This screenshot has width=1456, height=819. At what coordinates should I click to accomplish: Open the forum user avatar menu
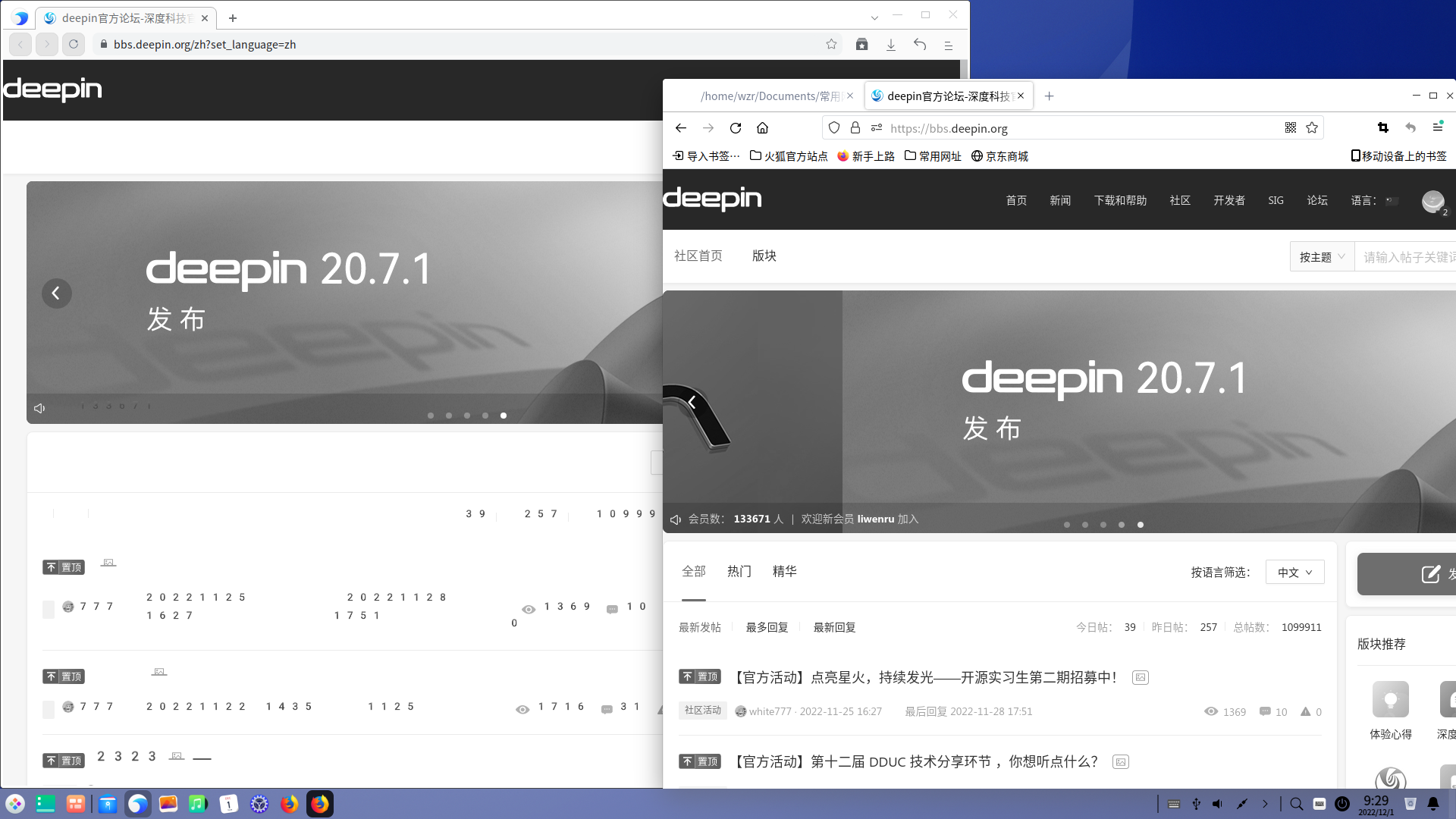(1432, 202)
